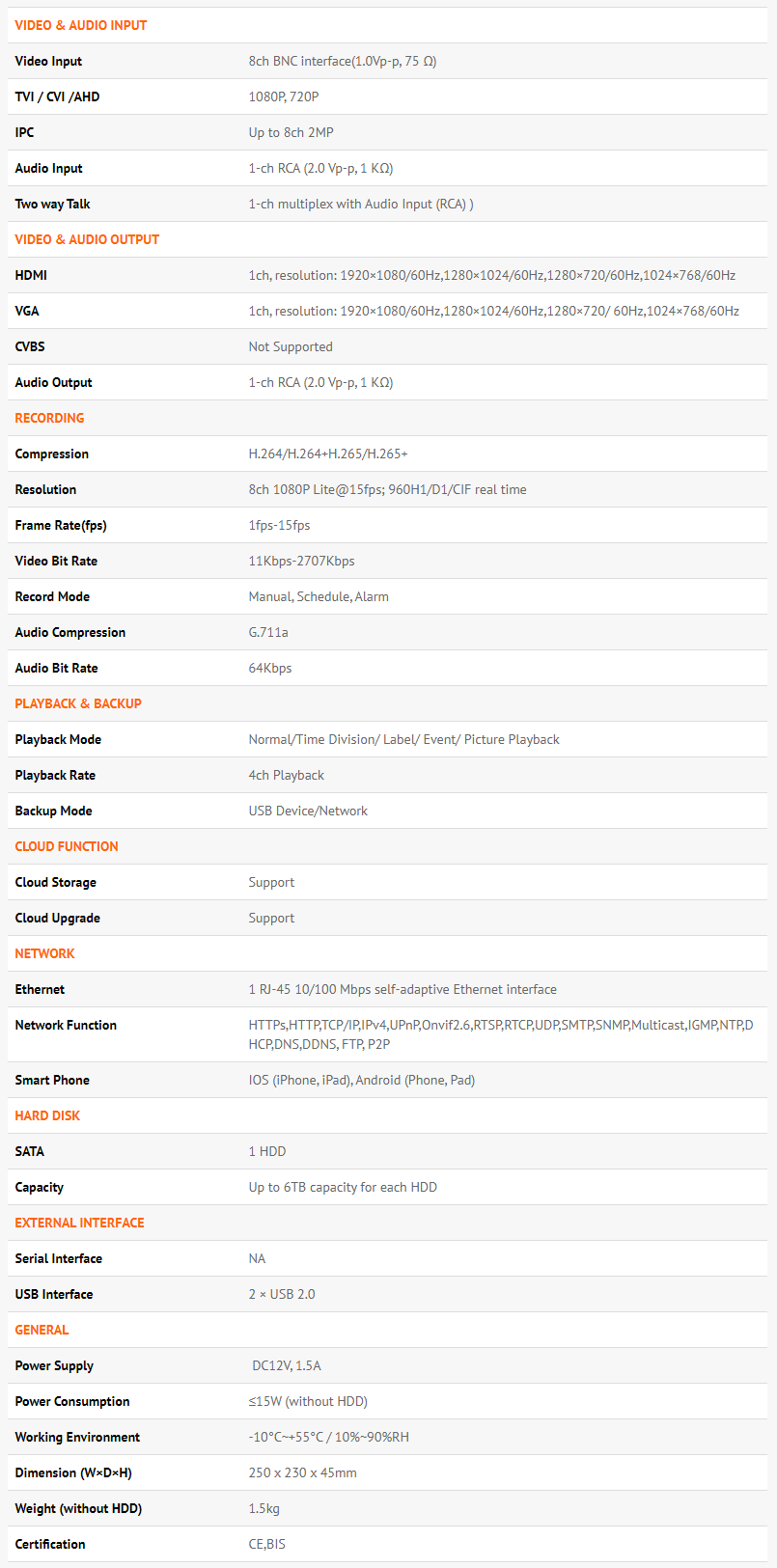The width and height of the screenshot is (777, 1568).
Task: Click the USB Interface row label
Action: pos(54,1294)
